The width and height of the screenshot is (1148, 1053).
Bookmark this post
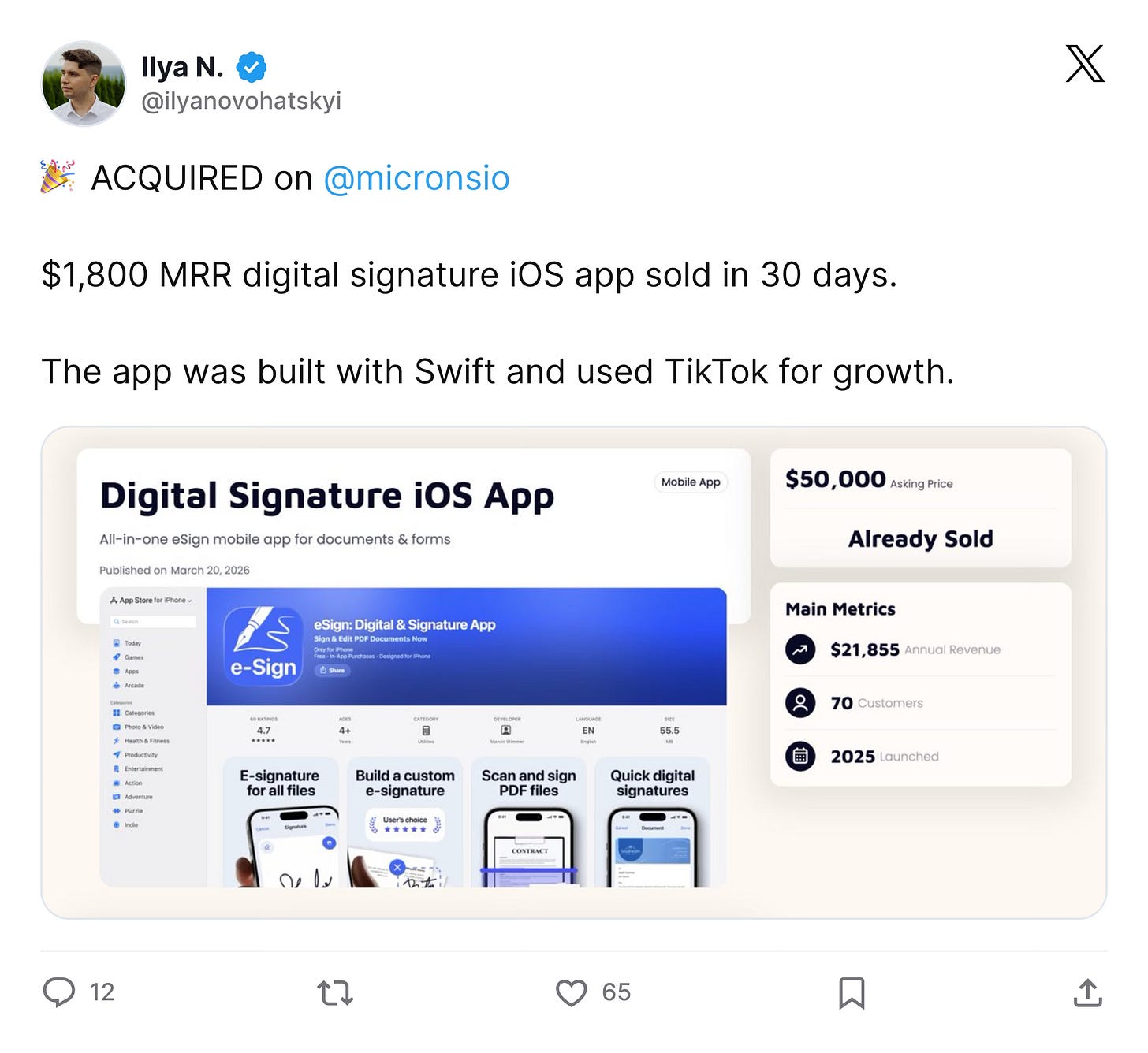(852, 993)
